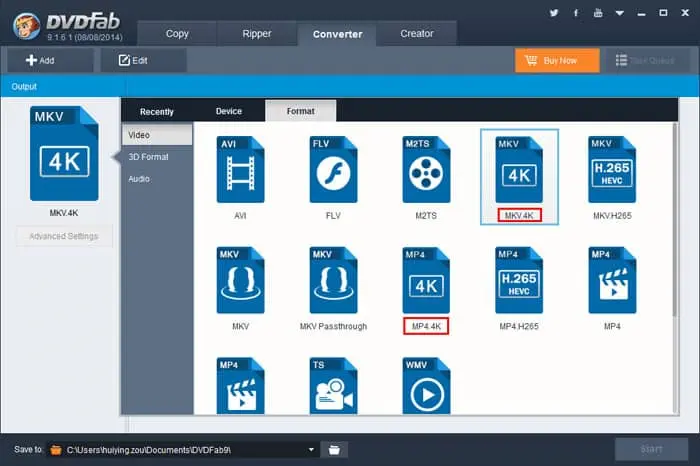This screenshot has width=700, height=466.
Task: Select the AVI format icon
Action: coord(240,169)
